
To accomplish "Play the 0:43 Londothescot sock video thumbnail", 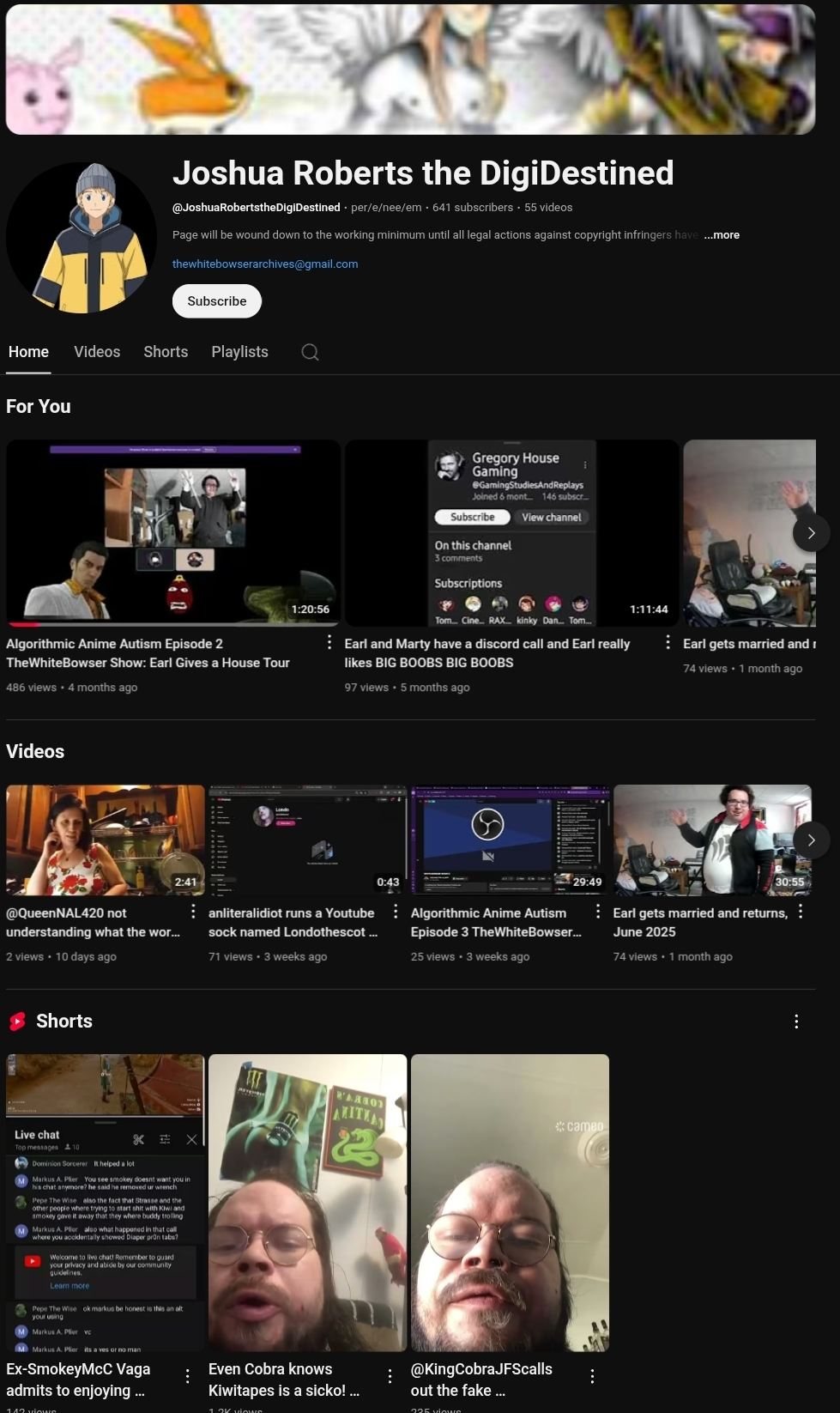I will (x=308, y=840).
